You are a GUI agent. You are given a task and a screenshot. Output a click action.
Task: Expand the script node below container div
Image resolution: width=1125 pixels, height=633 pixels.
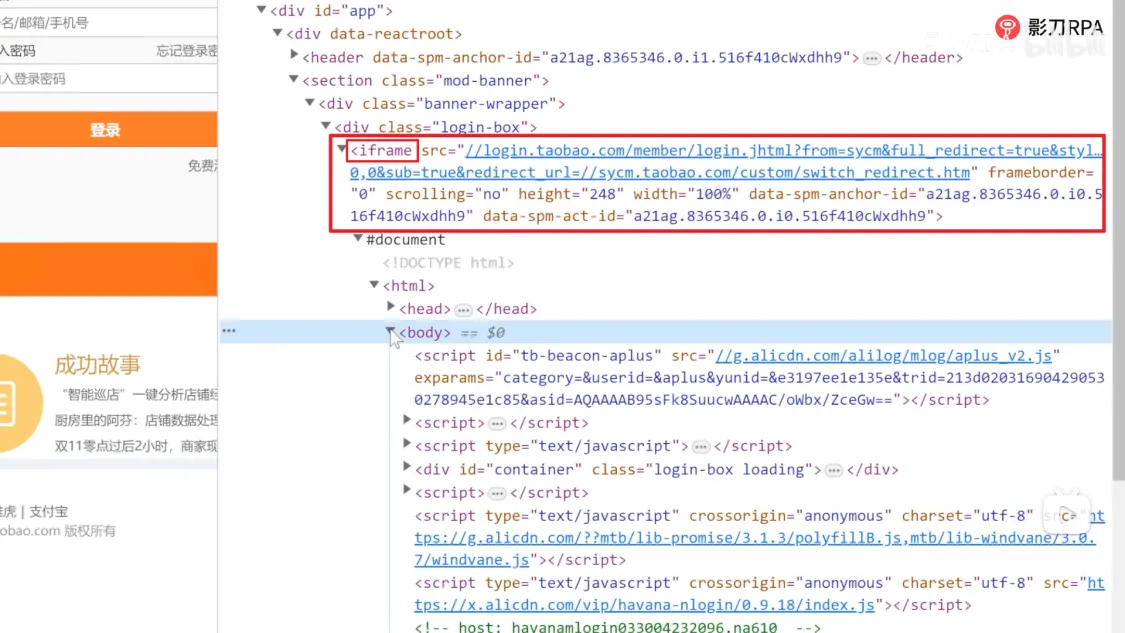pos(407,490)
